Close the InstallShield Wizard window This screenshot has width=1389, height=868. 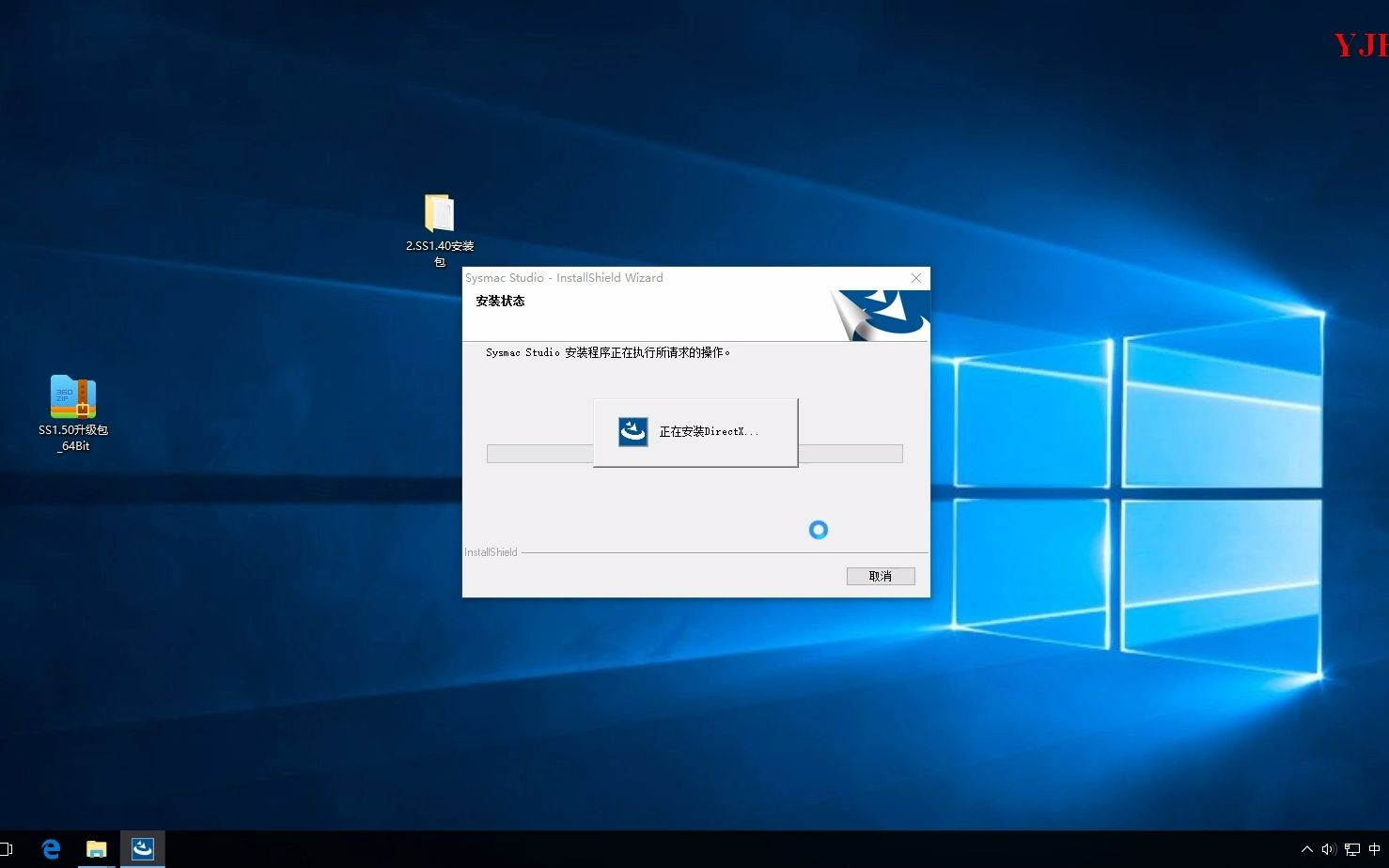(916, 278)
